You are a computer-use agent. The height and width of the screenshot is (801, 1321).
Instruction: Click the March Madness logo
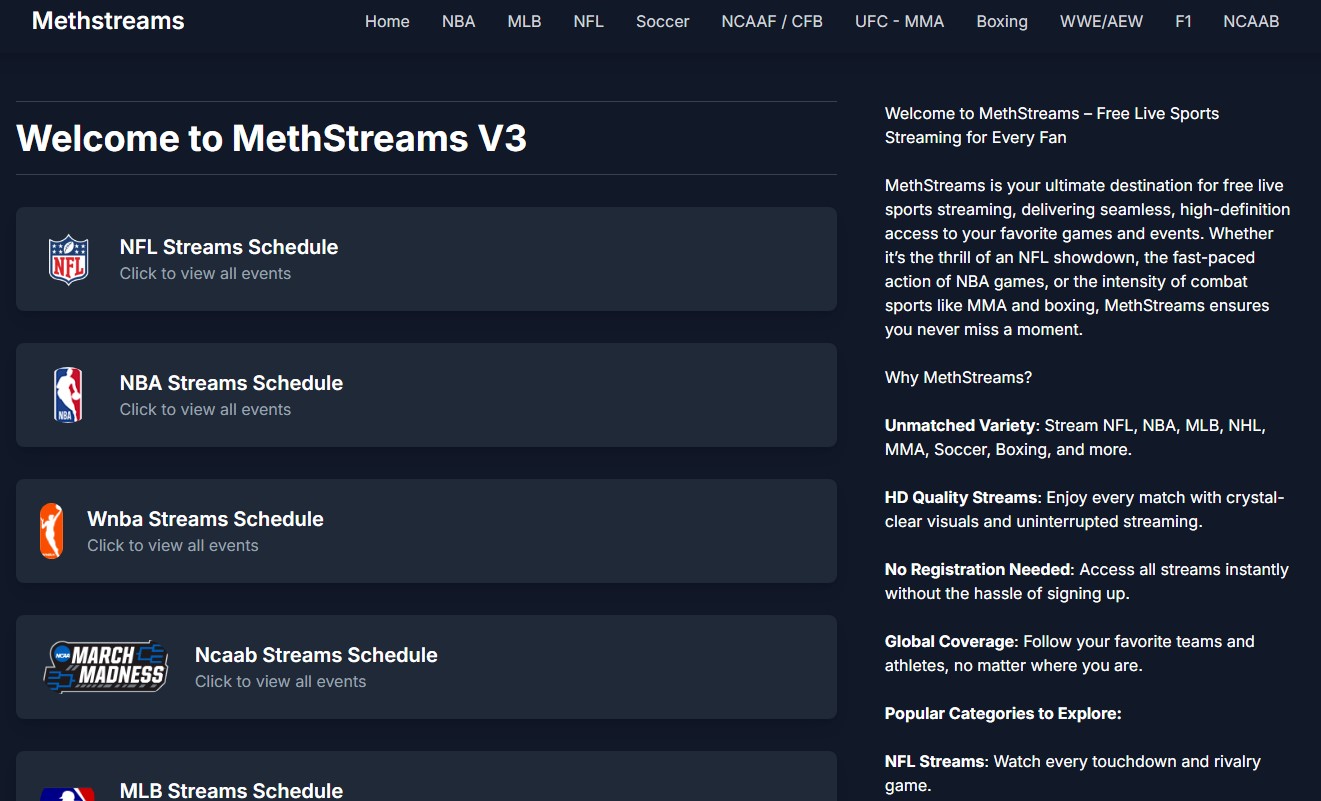tap(105, 667)
